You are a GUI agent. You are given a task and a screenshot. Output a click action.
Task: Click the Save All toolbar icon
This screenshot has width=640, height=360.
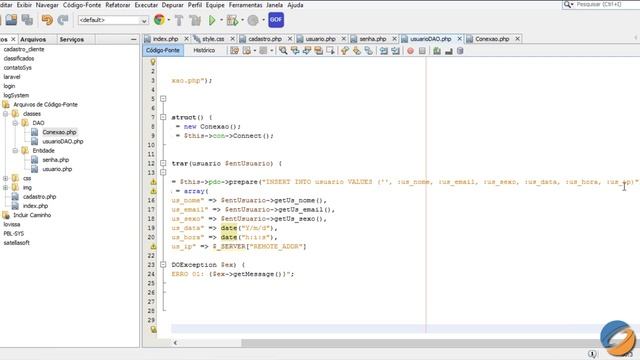(27, 20)
